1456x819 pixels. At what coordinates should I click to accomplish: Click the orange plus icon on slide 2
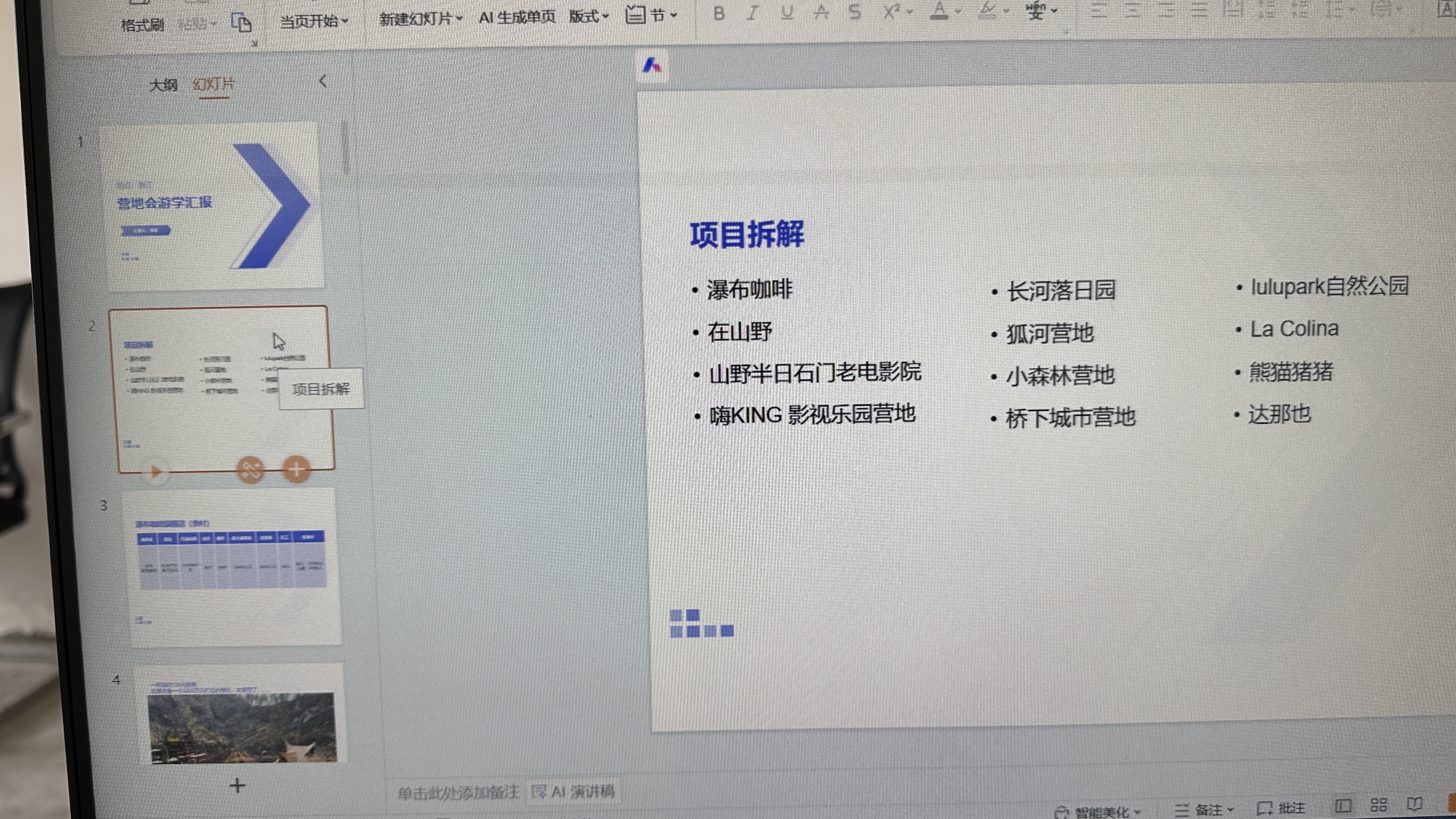(x=296, y=469)
